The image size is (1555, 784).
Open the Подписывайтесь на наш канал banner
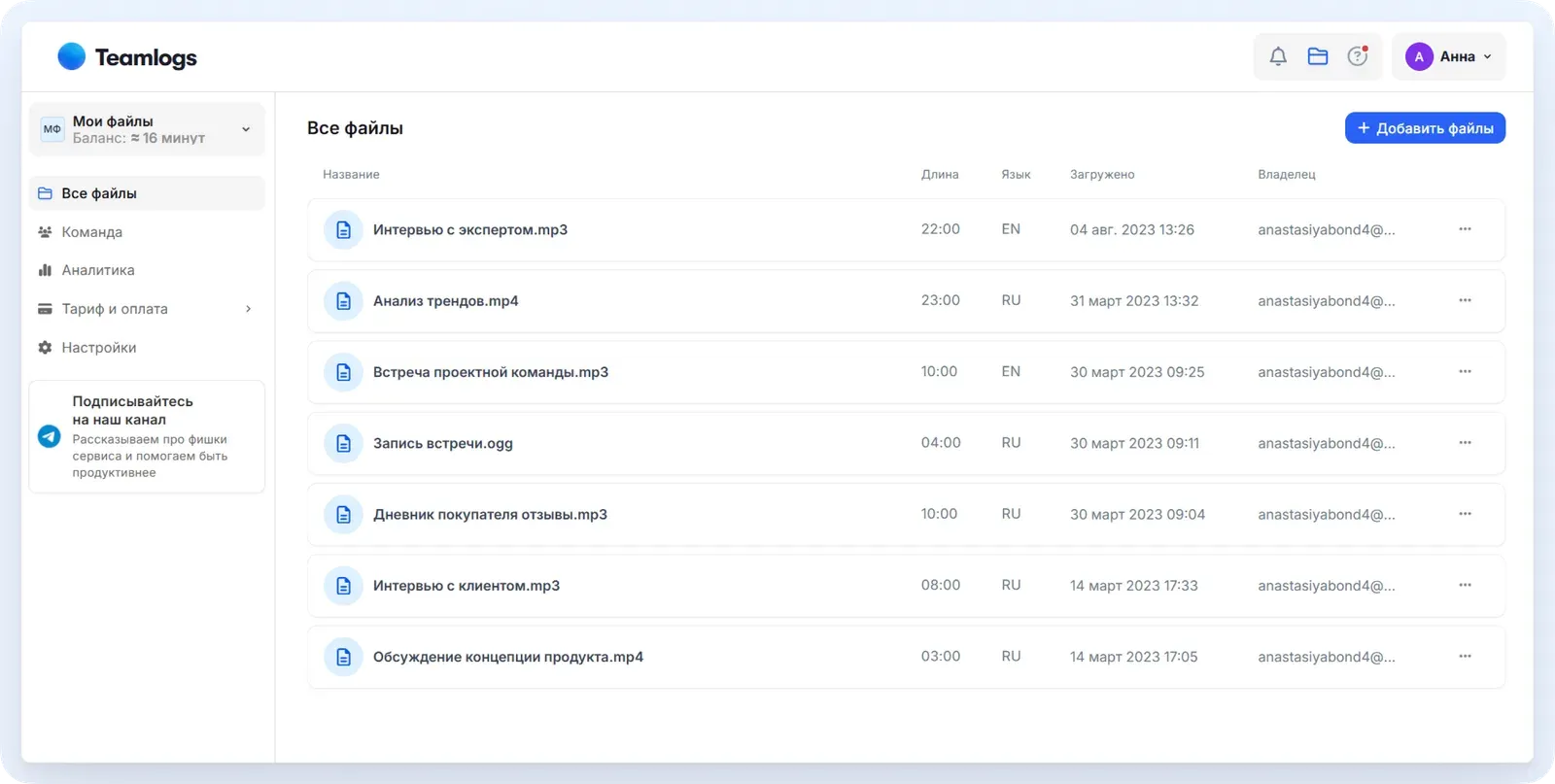pyautogui.click(x=147, y=436)
